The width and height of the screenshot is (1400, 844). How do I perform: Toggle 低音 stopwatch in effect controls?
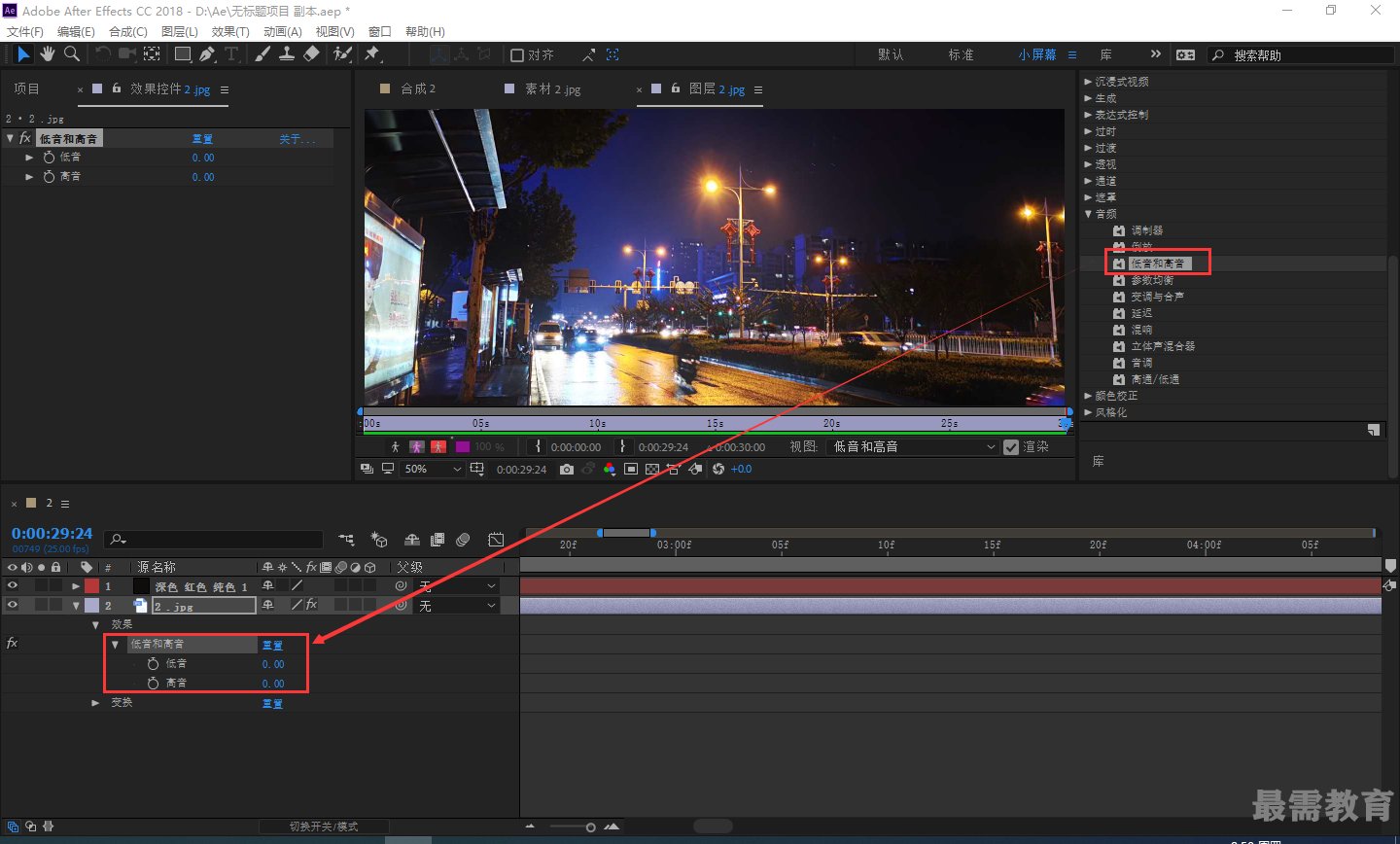(x=49, y=157)
